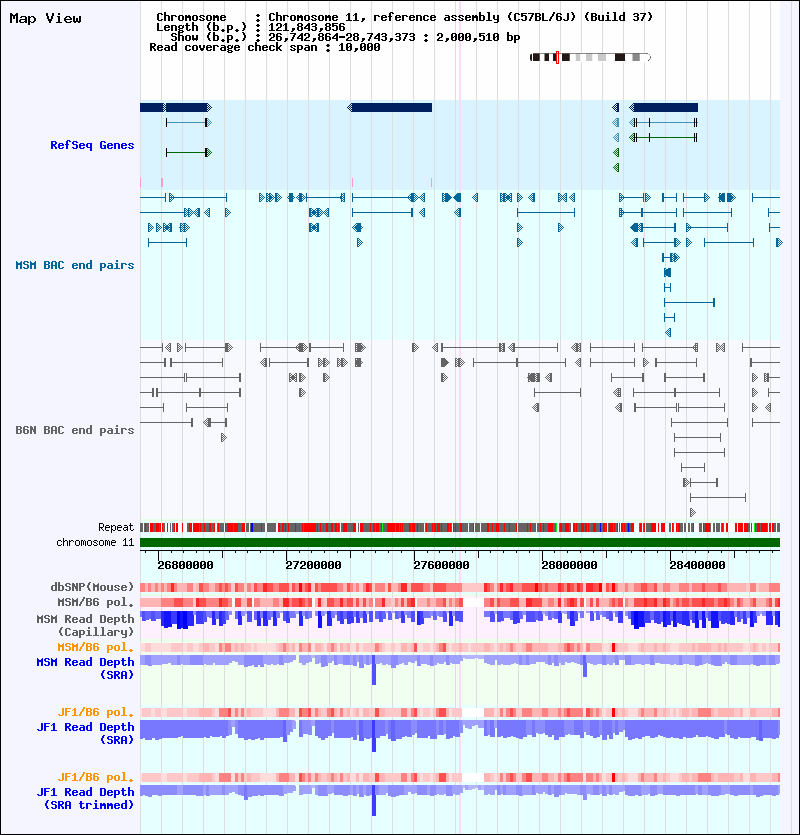Click the 28400000 ruler position label
800x835 pixels.
(x=697, y=565)
